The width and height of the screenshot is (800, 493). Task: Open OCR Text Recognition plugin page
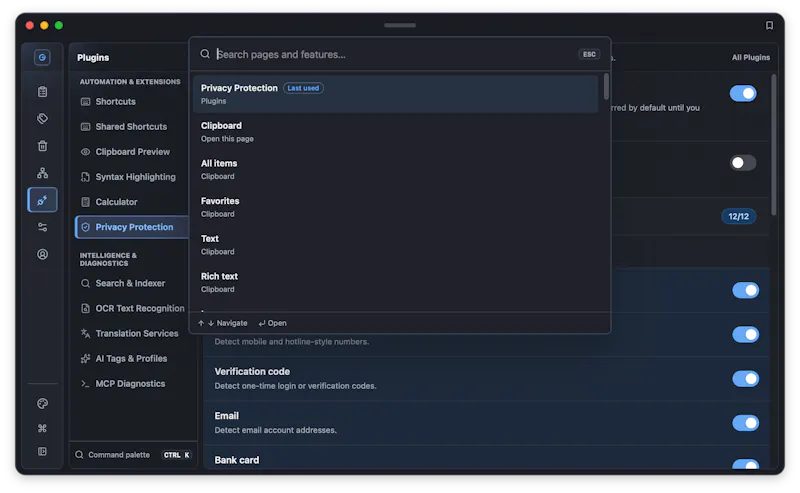(x=132, y=308)
